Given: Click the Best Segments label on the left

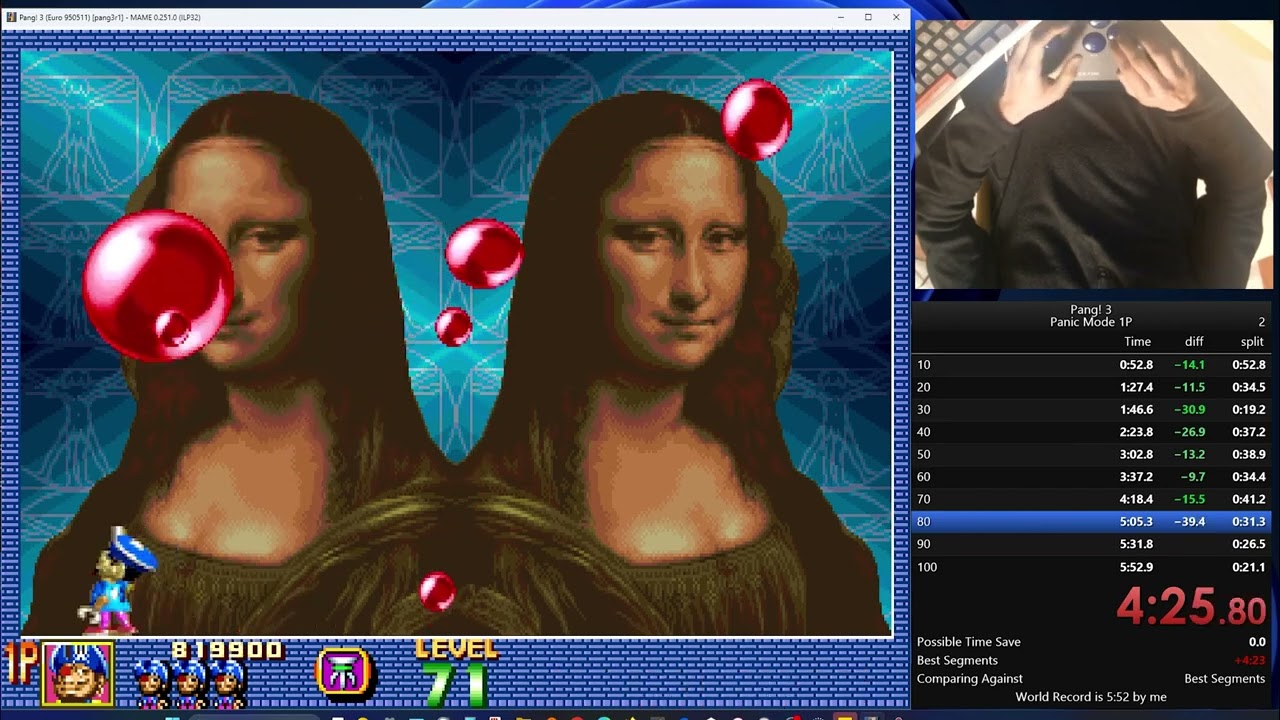Looking at the screenshot, I should coord(957,660).
